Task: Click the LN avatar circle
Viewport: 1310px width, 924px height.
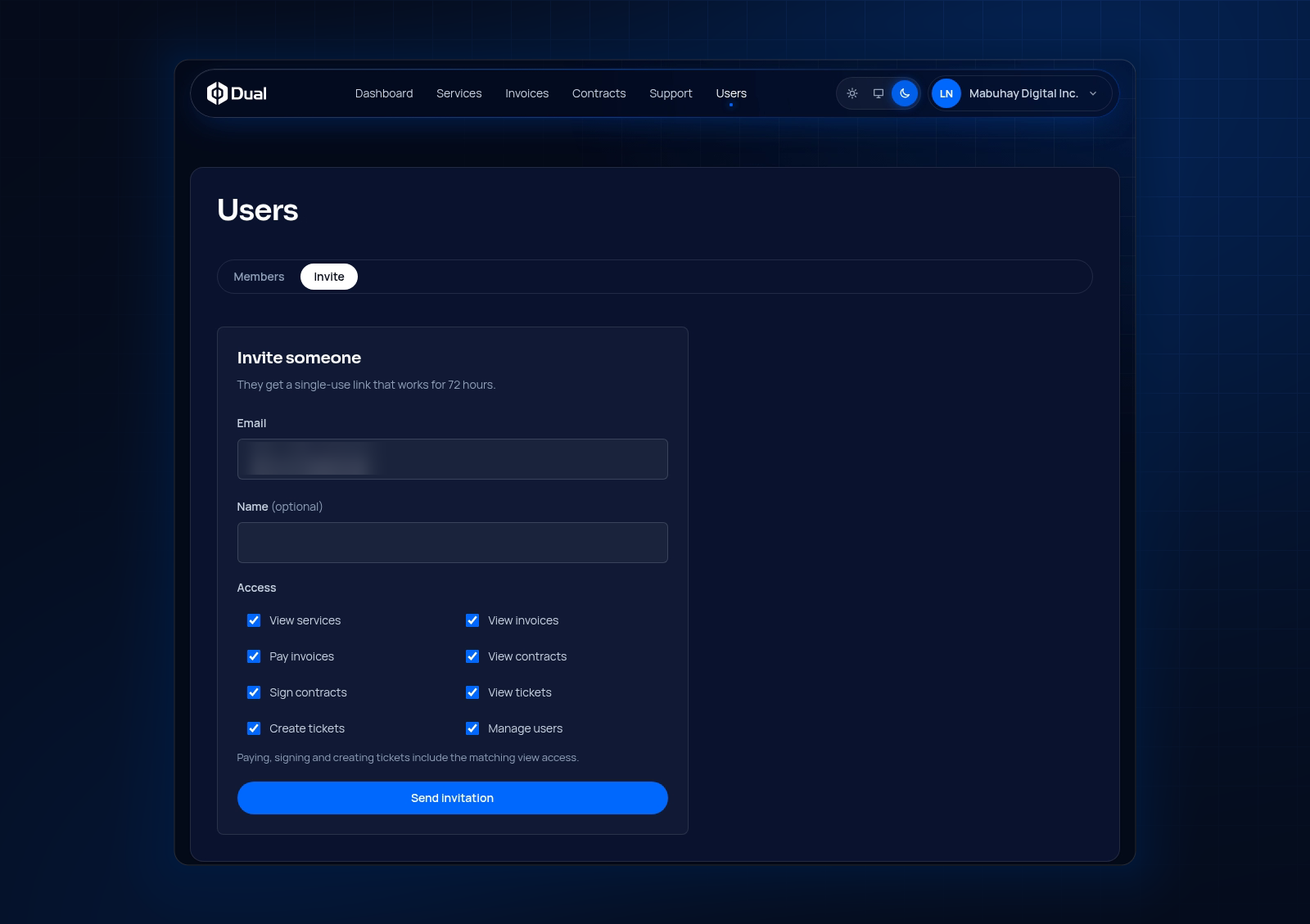Action: click(x=946, y=93)
